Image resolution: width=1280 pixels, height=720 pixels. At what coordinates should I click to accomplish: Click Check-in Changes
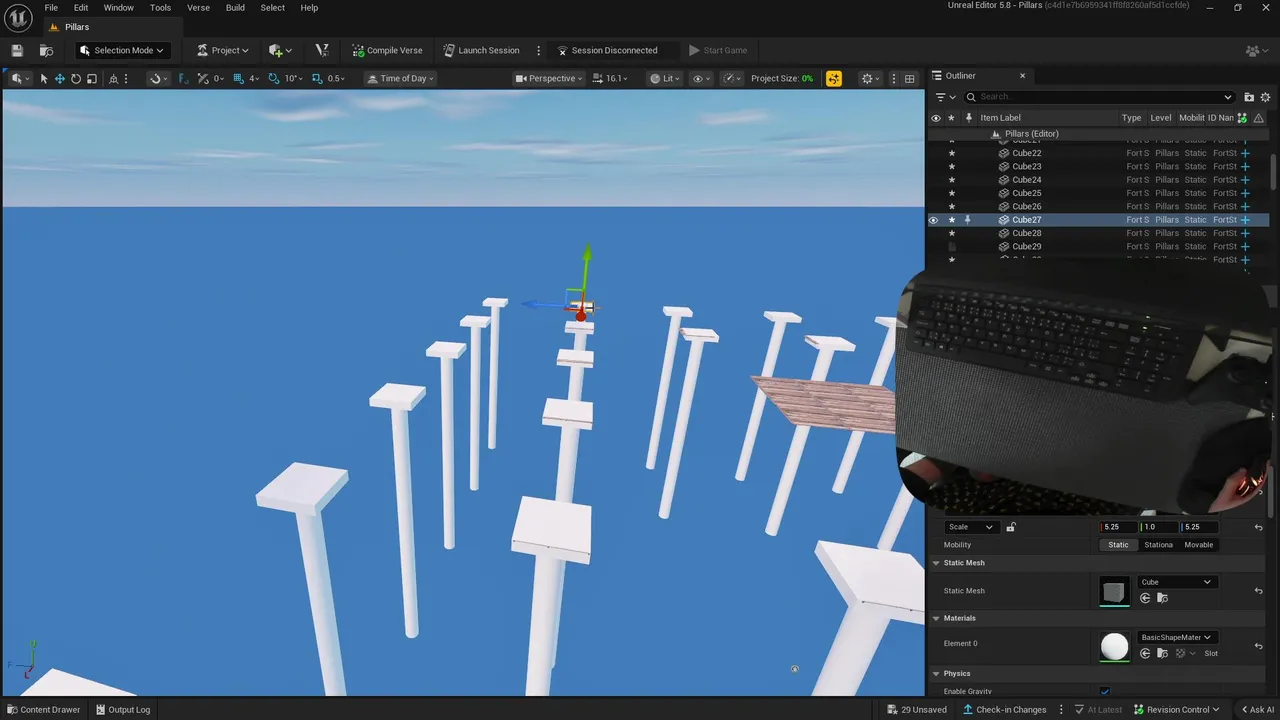point(1003,710)
